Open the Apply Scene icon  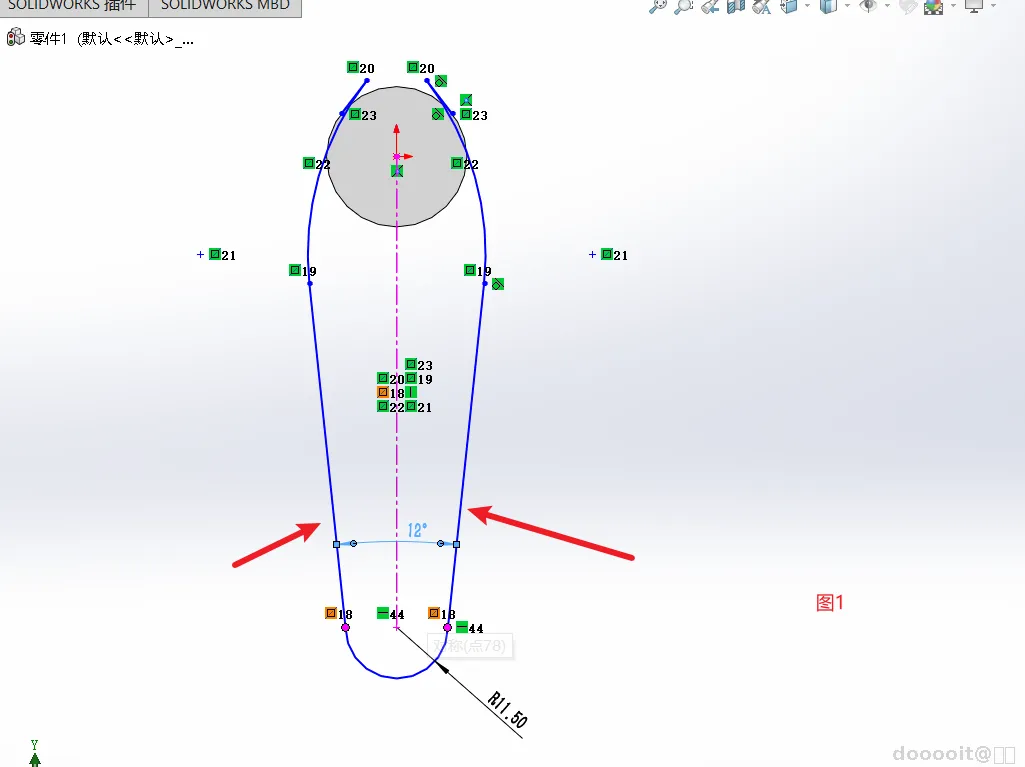click(x=933, y=6)
